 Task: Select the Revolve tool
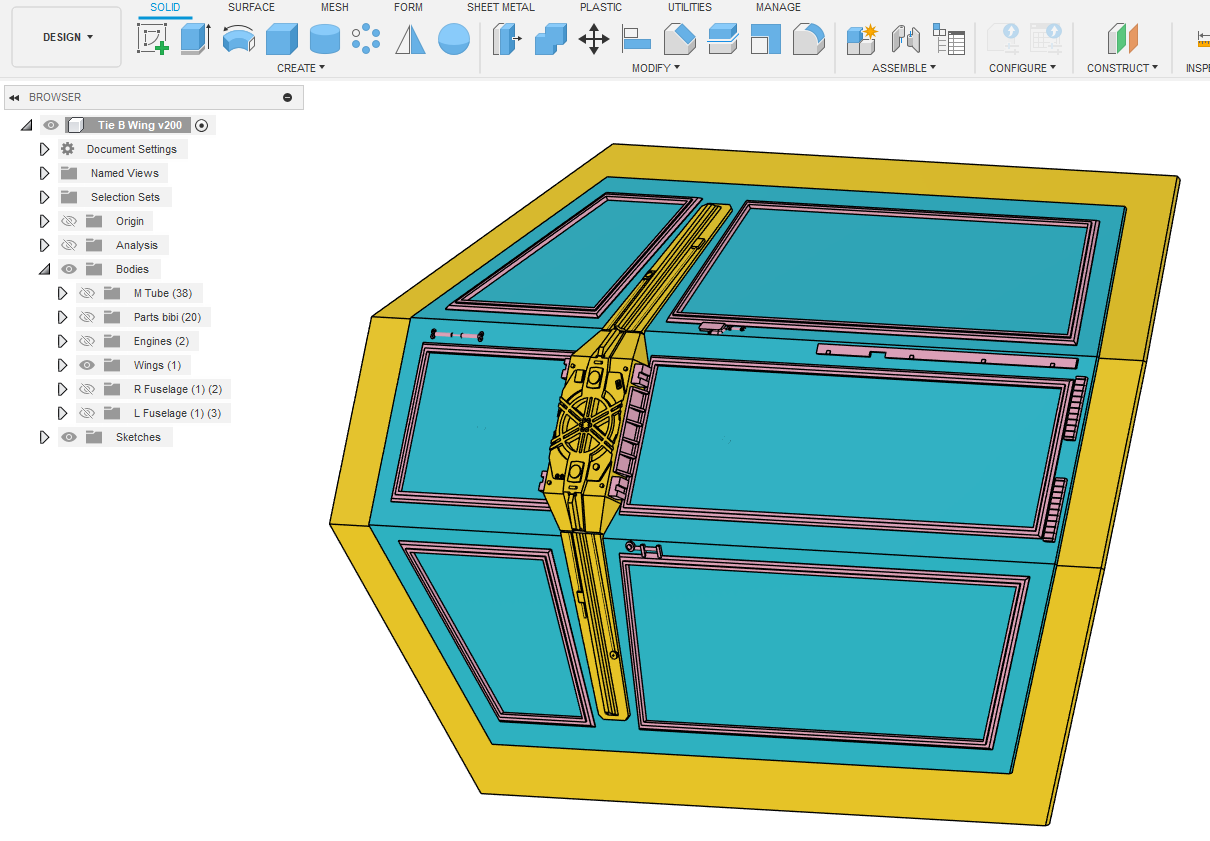[238, 39]
